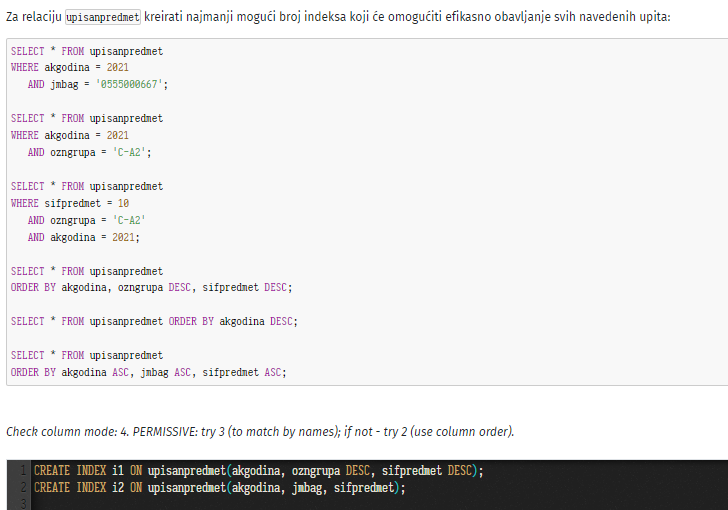
Task: Click the upisanpredmet inline code label
Action: pyautogui.click(x=103, y=17)
